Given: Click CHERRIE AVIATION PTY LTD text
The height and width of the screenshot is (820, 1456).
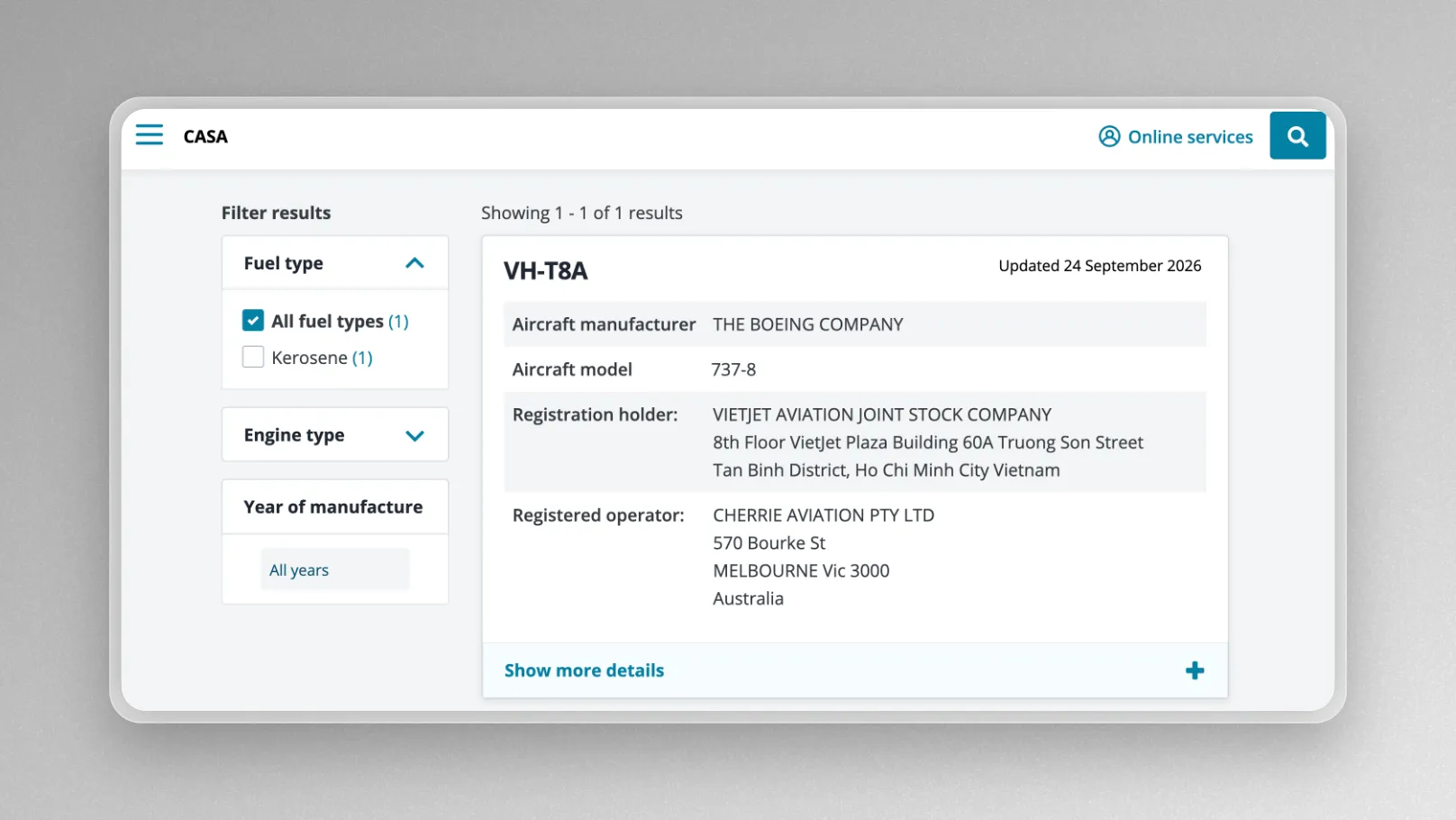Looking at the screenshot, I should click(824, 515).
